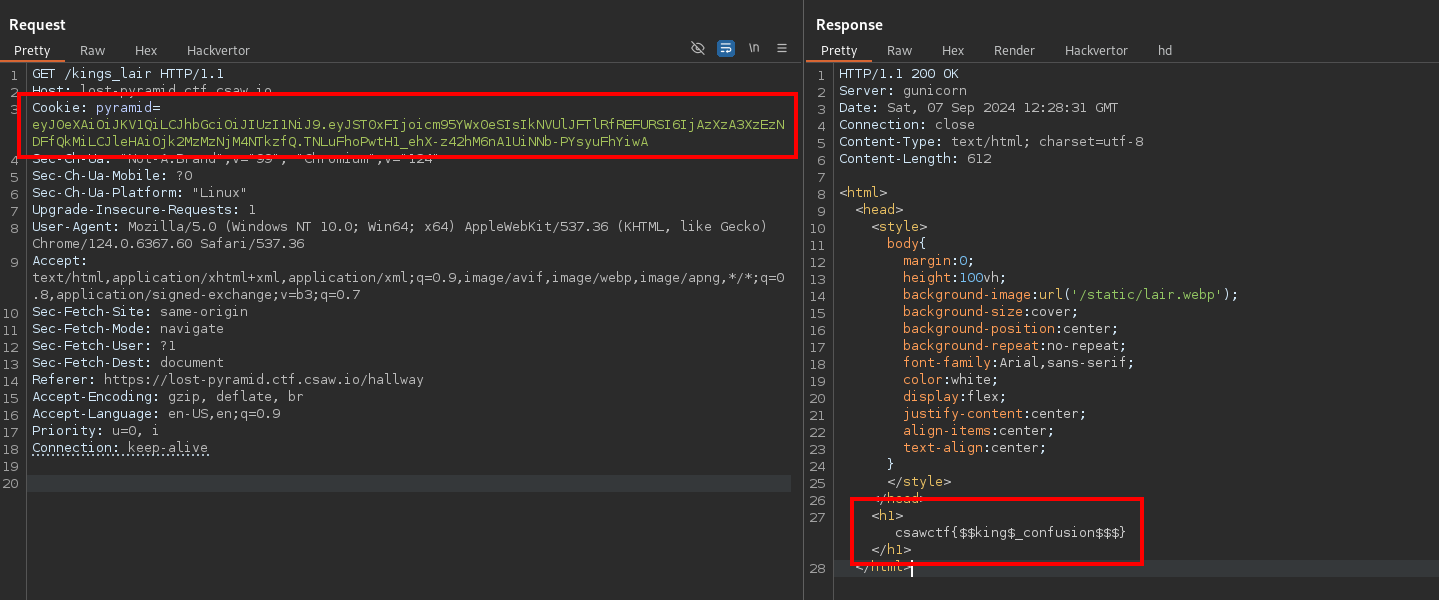Click the 'GET /kings_lair HTTP/1.1' request line
Viewport: 1439px width, 600px height.
tap(128, 74)
